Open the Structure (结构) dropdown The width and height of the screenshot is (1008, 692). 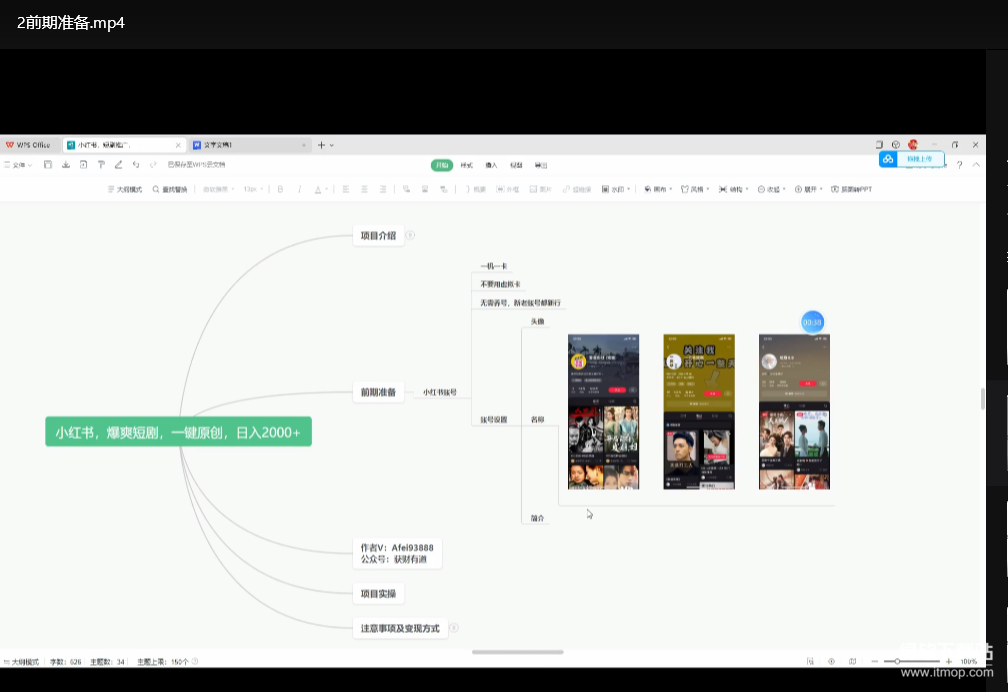coord(734,189)
